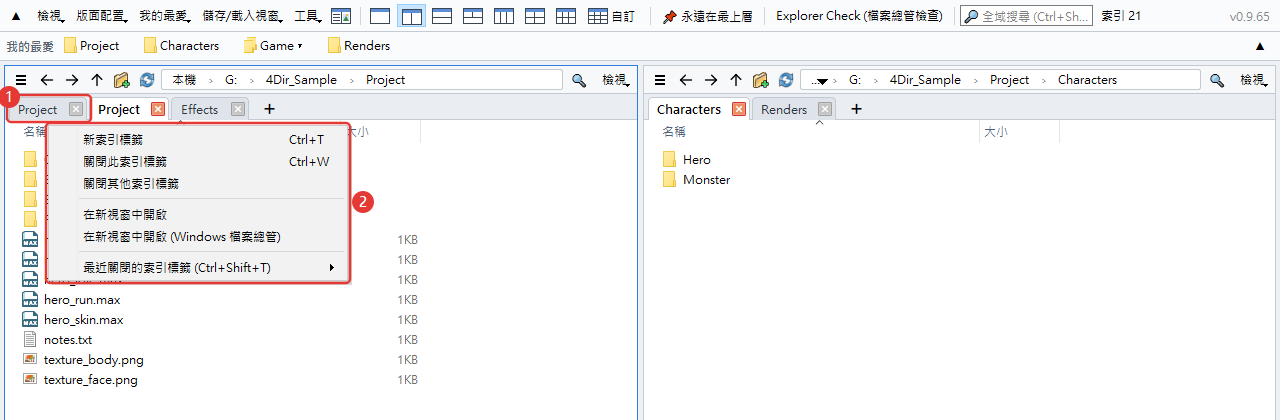
Task: Open the 檢視 menu in the top toolbar
Action: pos(51,16)
